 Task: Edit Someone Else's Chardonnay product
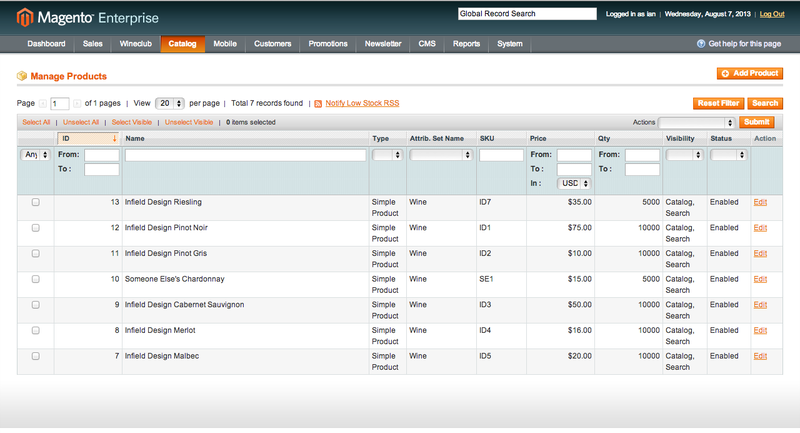click(760, 279)
